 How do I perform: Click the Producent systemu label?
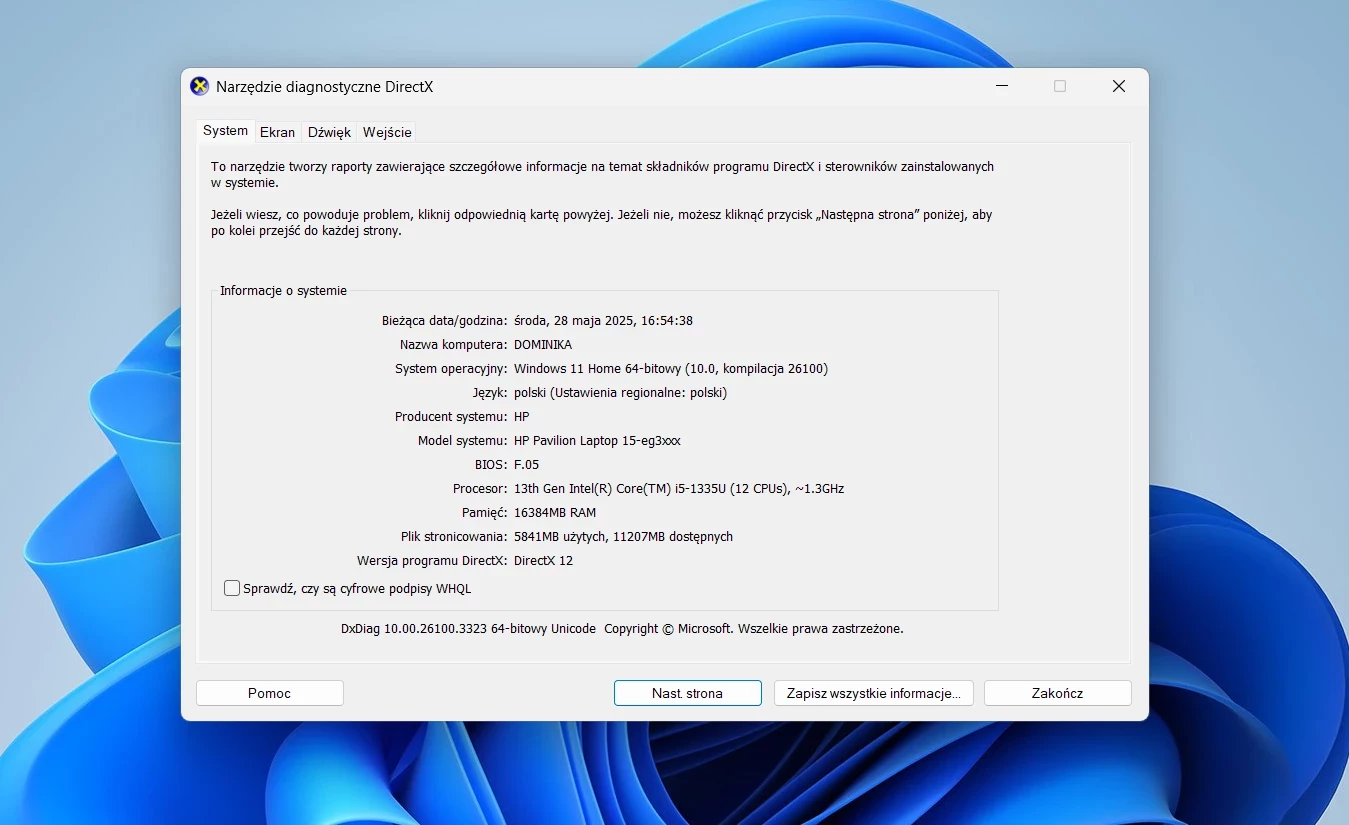(x=451, y=417)
